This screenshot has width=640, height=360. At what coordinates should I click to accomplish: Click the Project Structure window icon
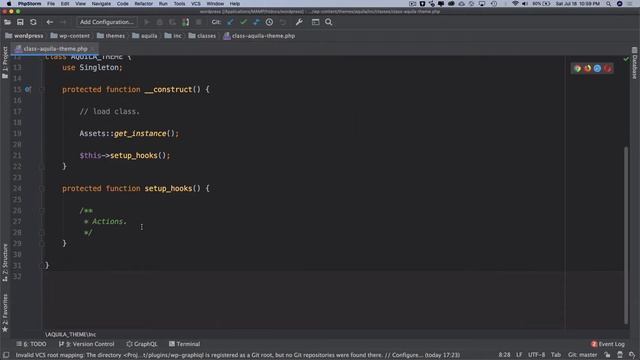(316, 22)
